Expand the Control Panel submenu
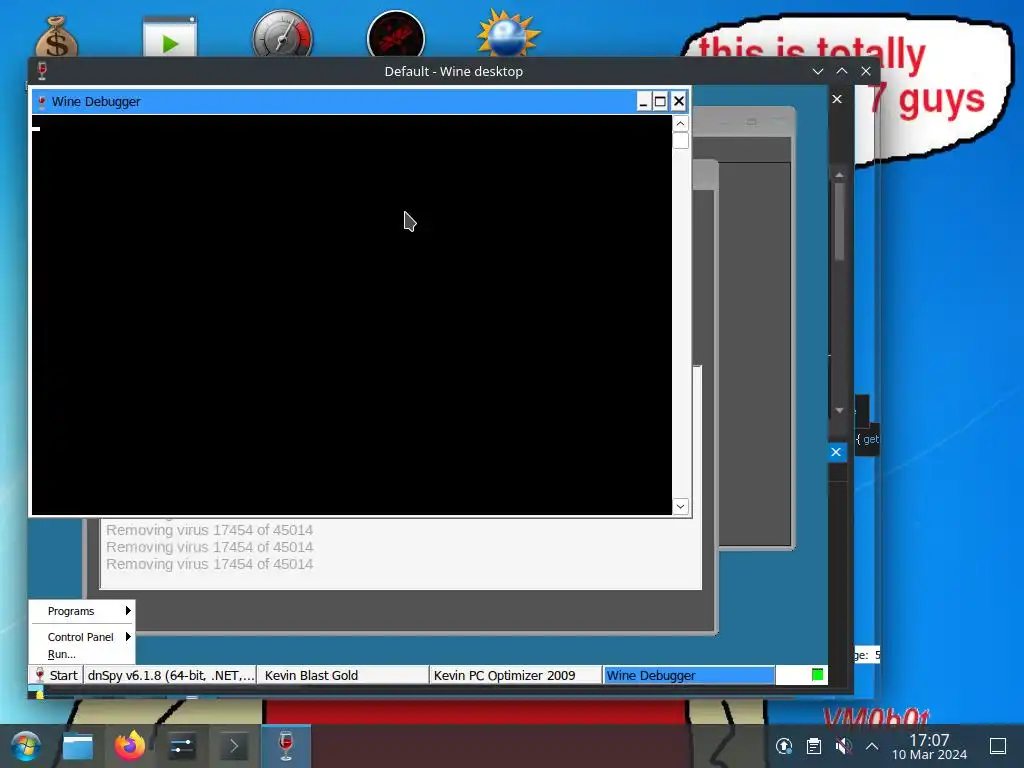 pos(84,637)
